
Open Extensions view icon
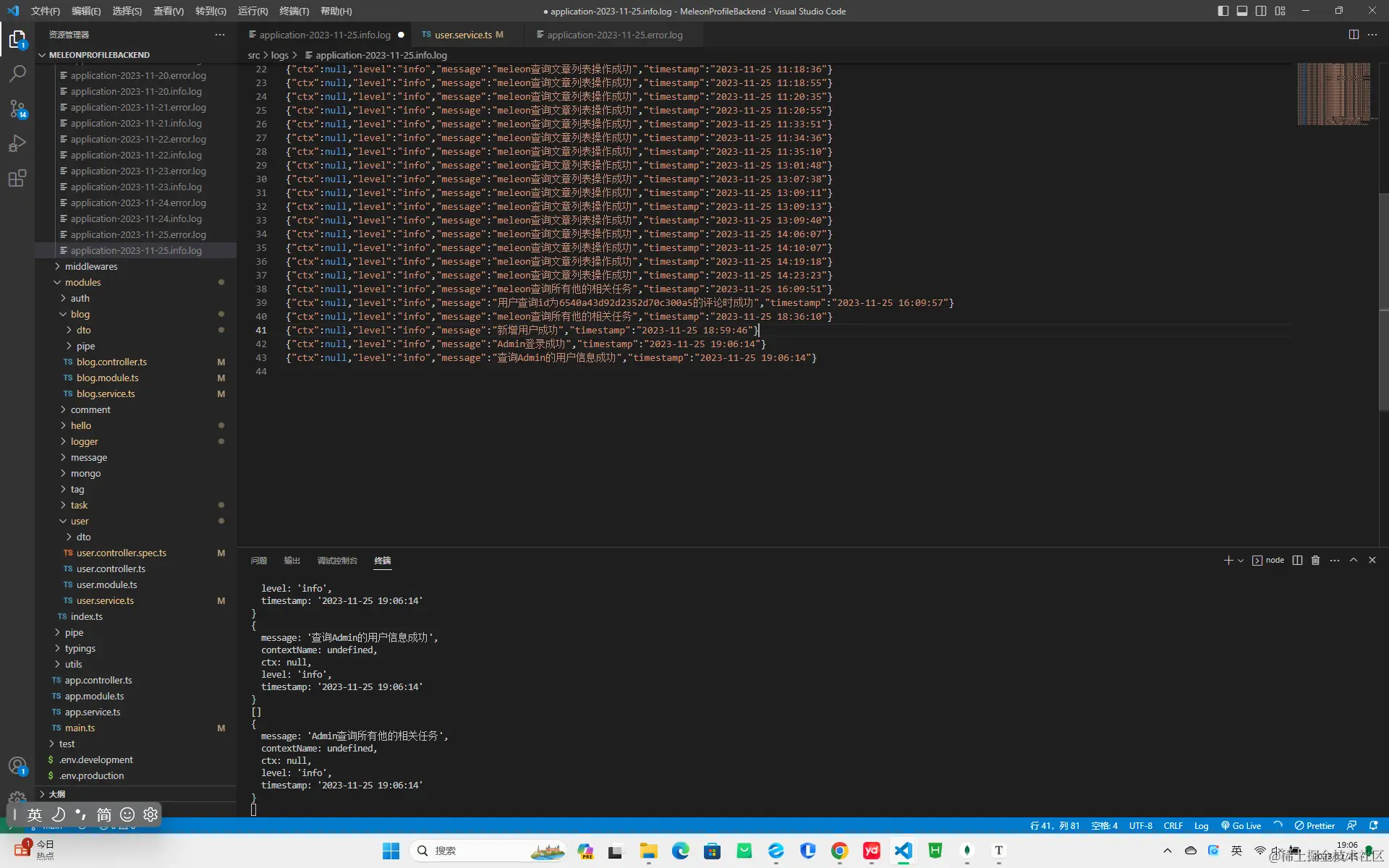[17, 179]
